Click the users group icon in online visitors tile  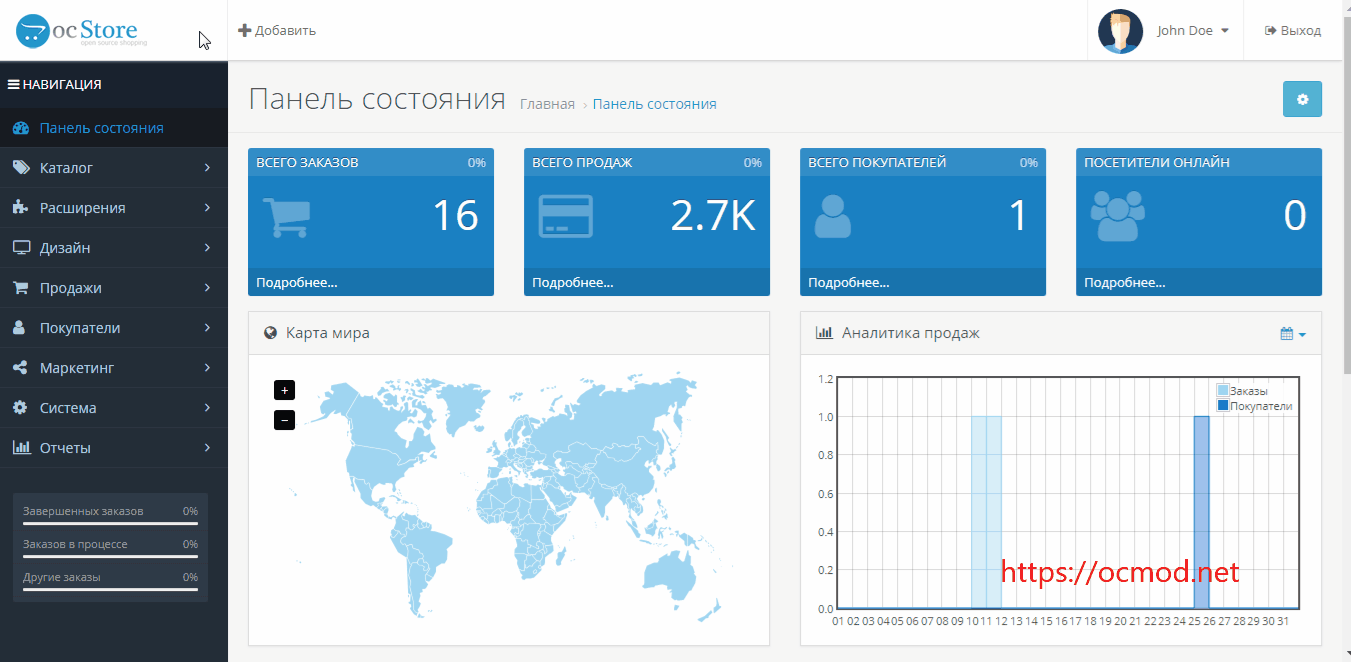tap(1117, 217)
